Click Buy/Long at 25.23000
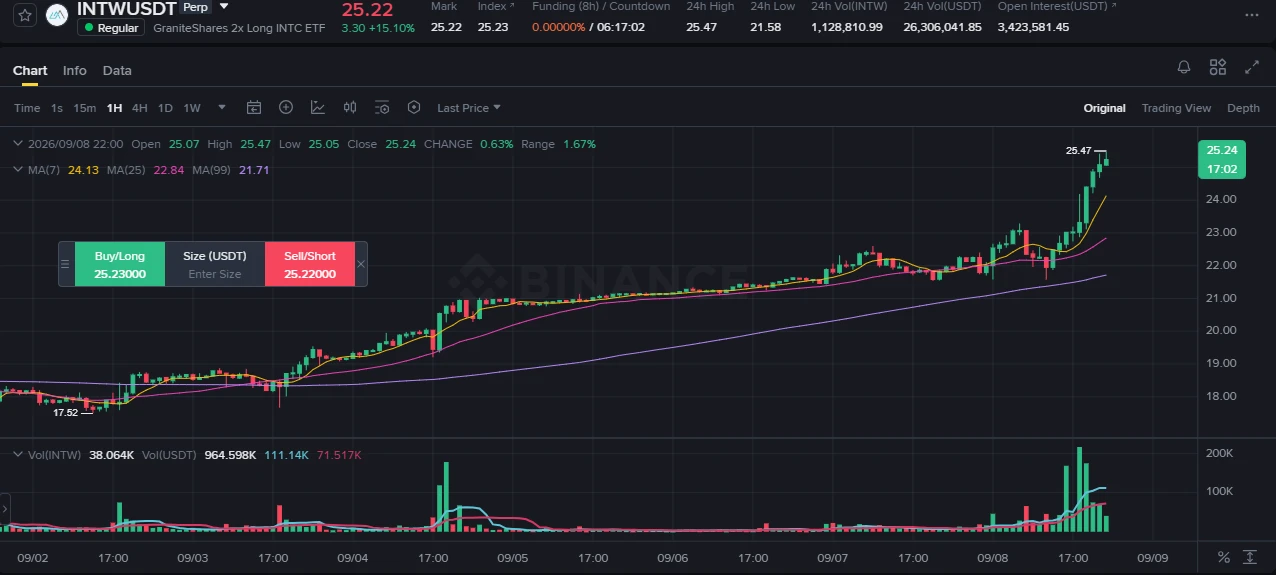The height and width of the screenshot is (575, 1276). [120, 264]
